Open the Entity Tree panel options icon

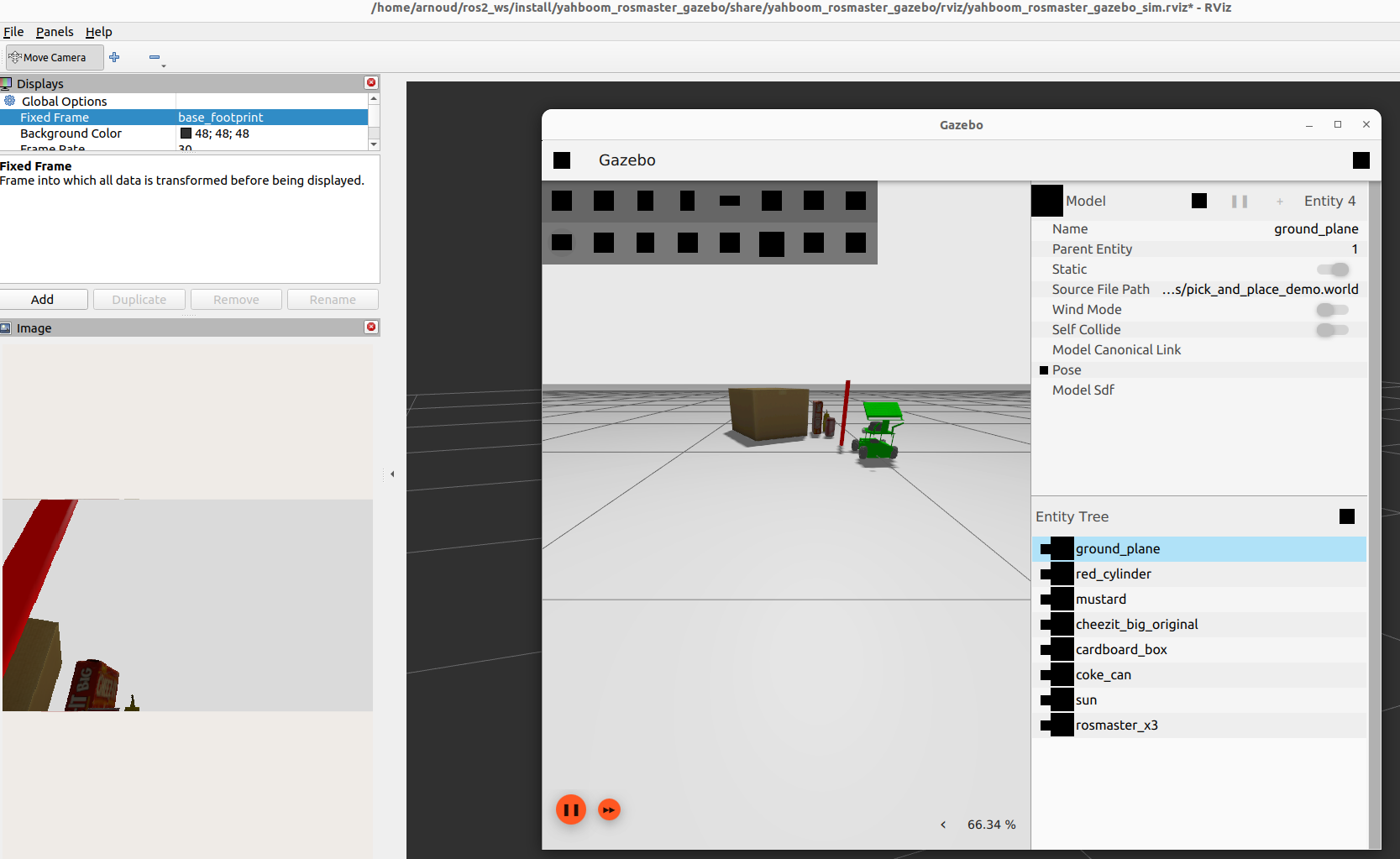point(1347,516)
